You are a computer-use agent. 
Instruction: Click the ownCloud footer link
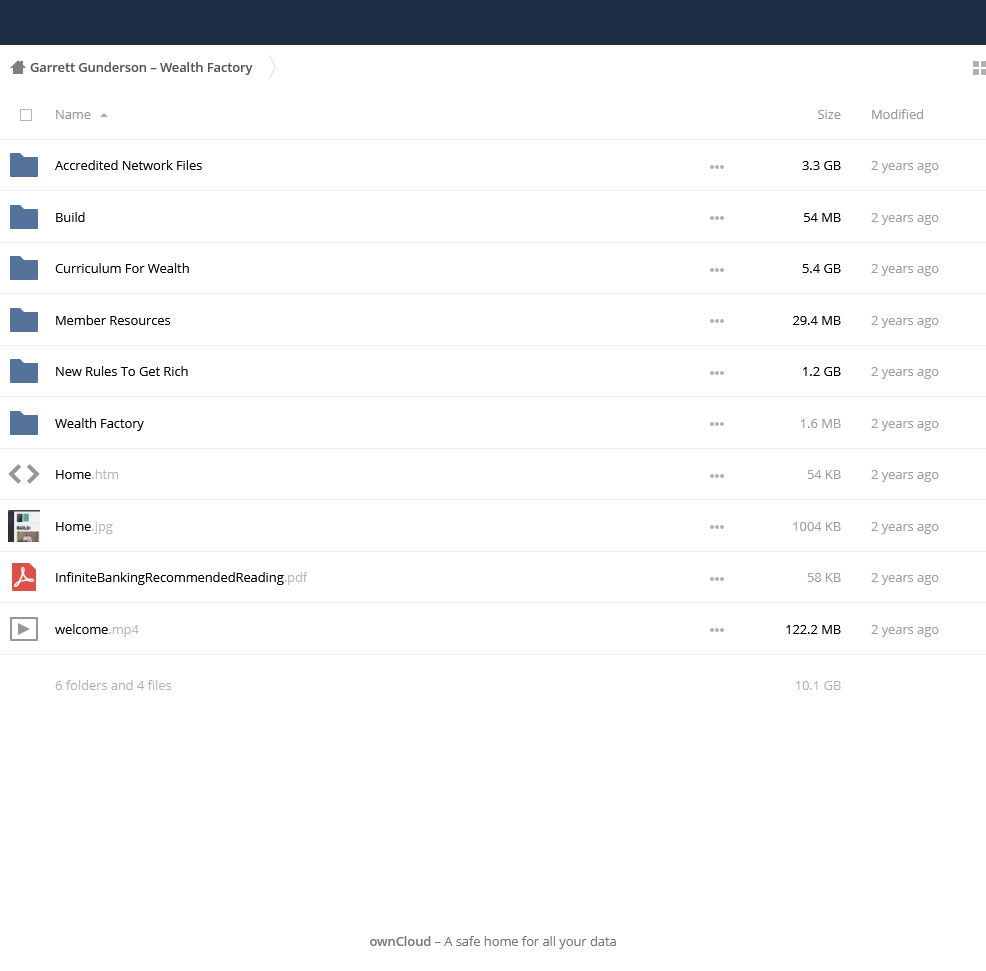coord(400,941)
